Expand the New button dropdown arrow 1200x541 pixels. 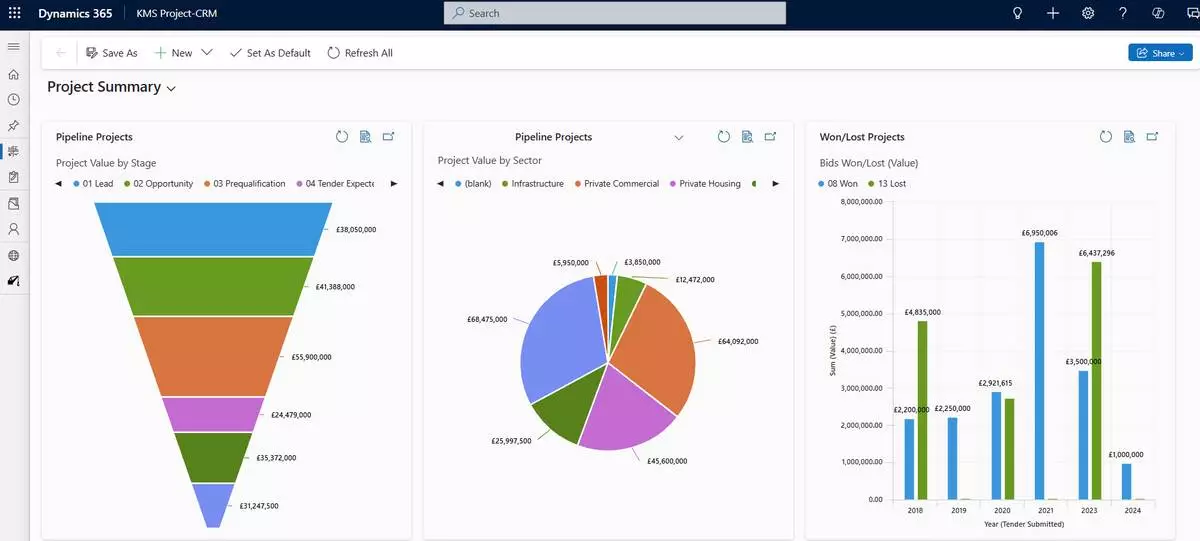[207, 53]
